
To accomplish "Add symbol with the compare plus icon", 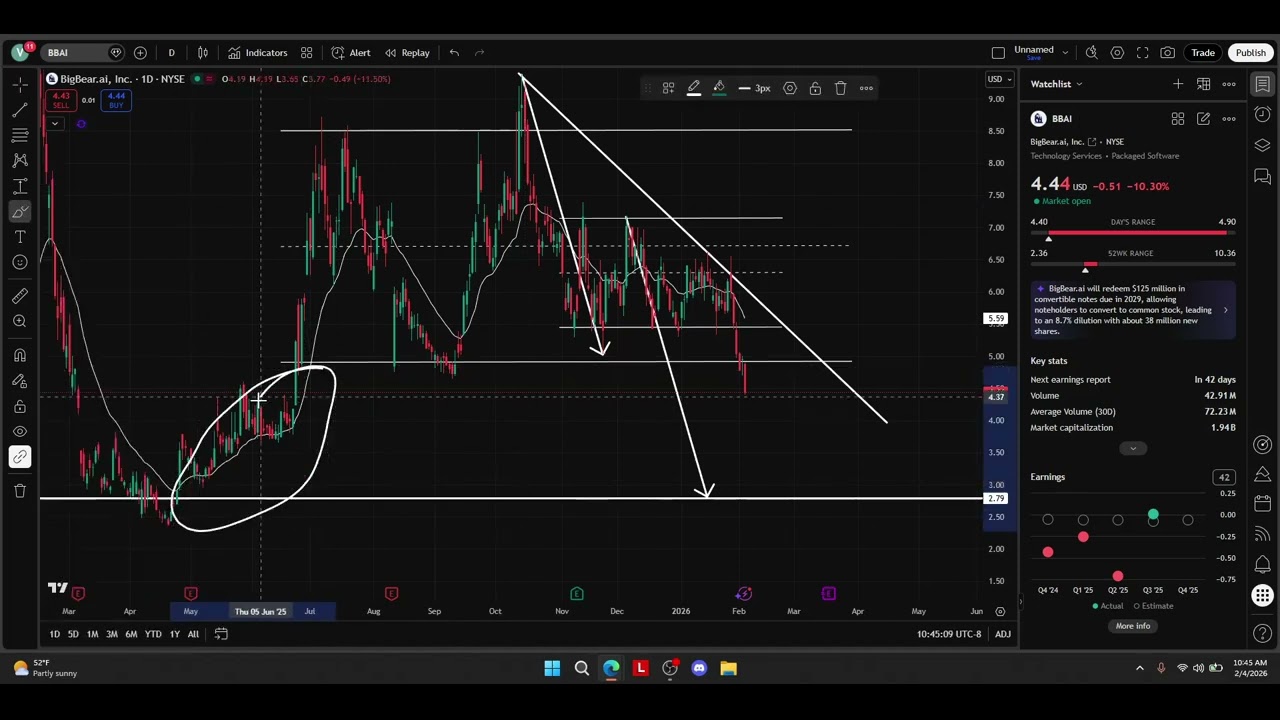I will (x=140, y=53).
